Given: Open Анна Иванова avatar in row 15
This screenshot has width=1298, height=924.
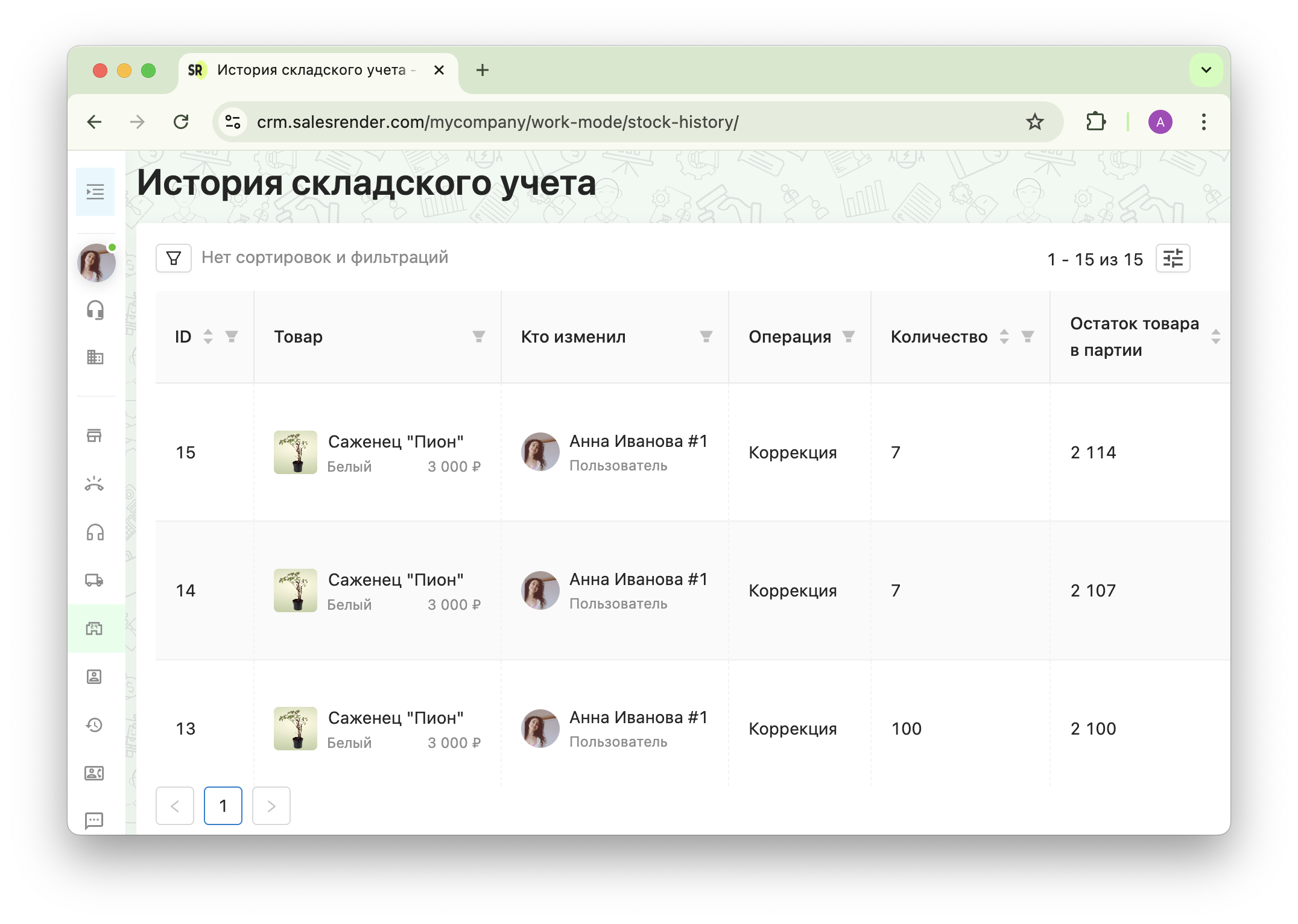Looking at the screenshot, I should point(540,452).
